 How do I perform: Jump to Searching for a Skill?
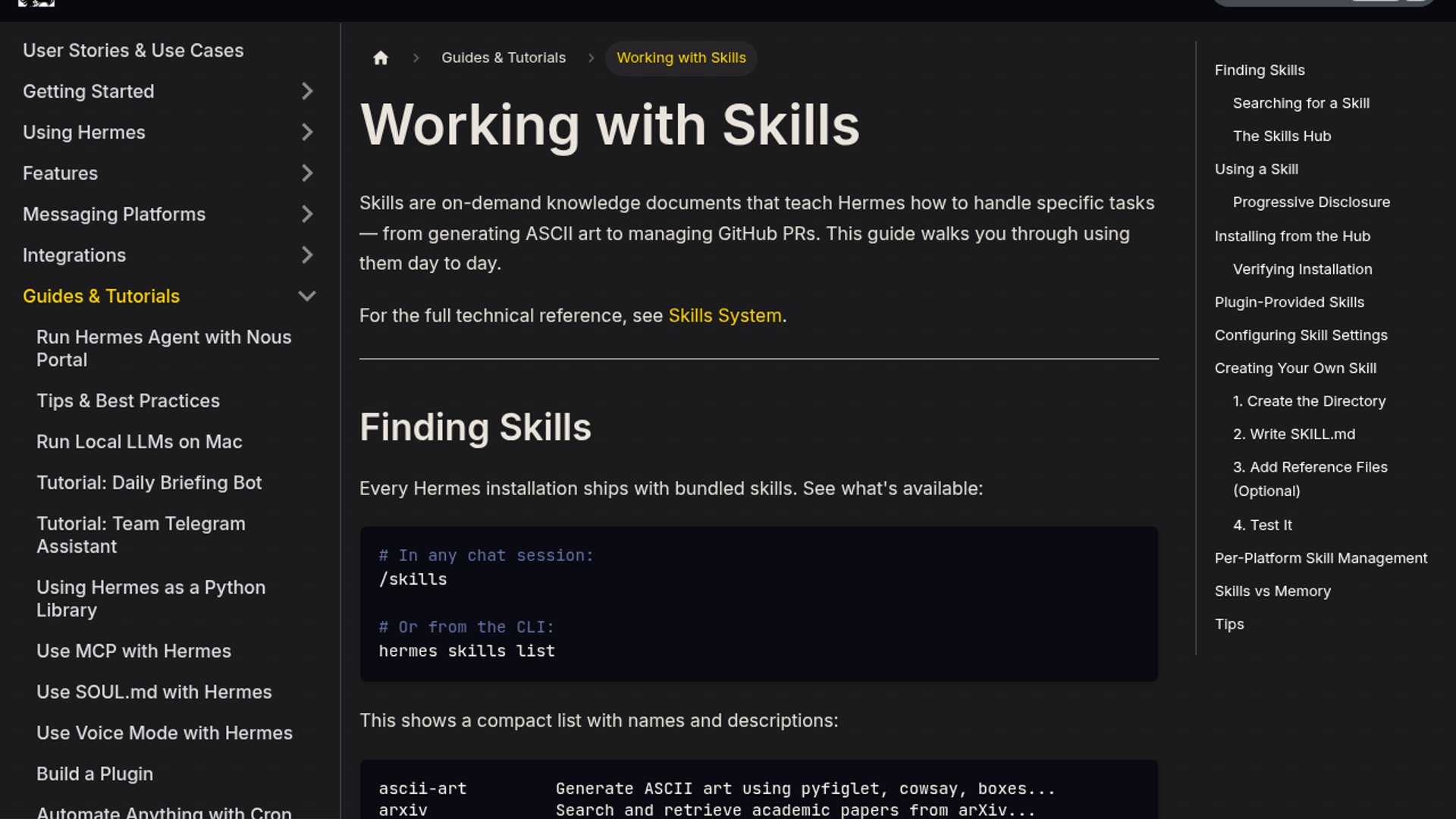1301,103
